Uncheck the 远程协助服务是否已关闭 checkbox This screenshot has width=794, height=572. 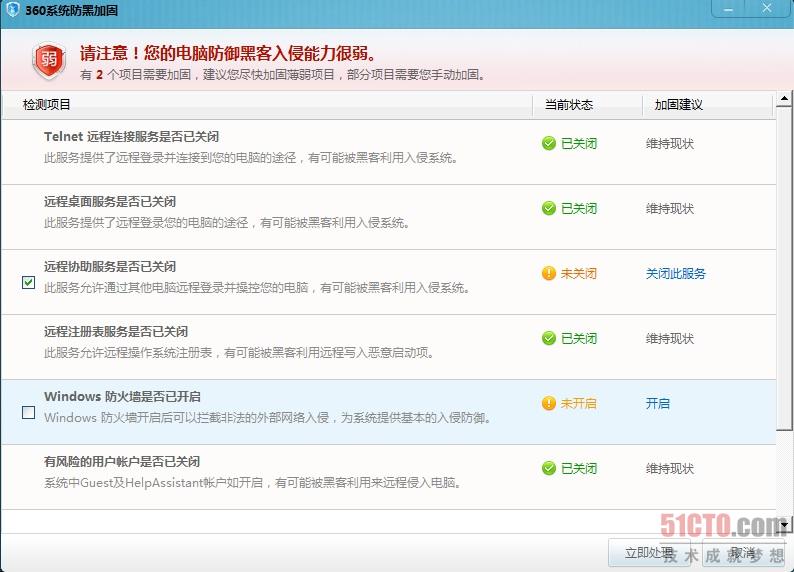point(29,282)
